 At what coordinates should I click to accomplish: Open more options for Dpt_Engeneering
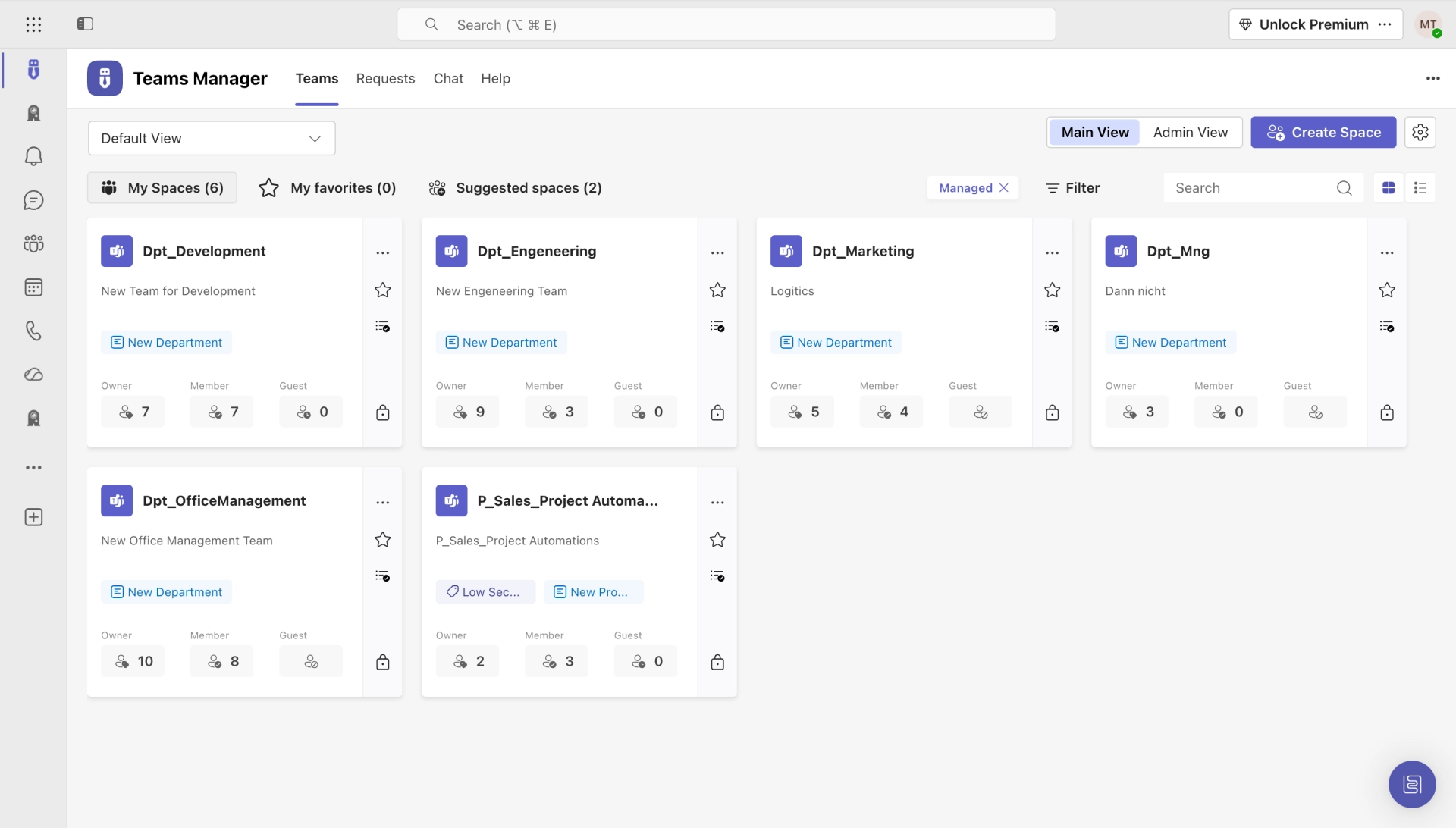tap(717, 252)
